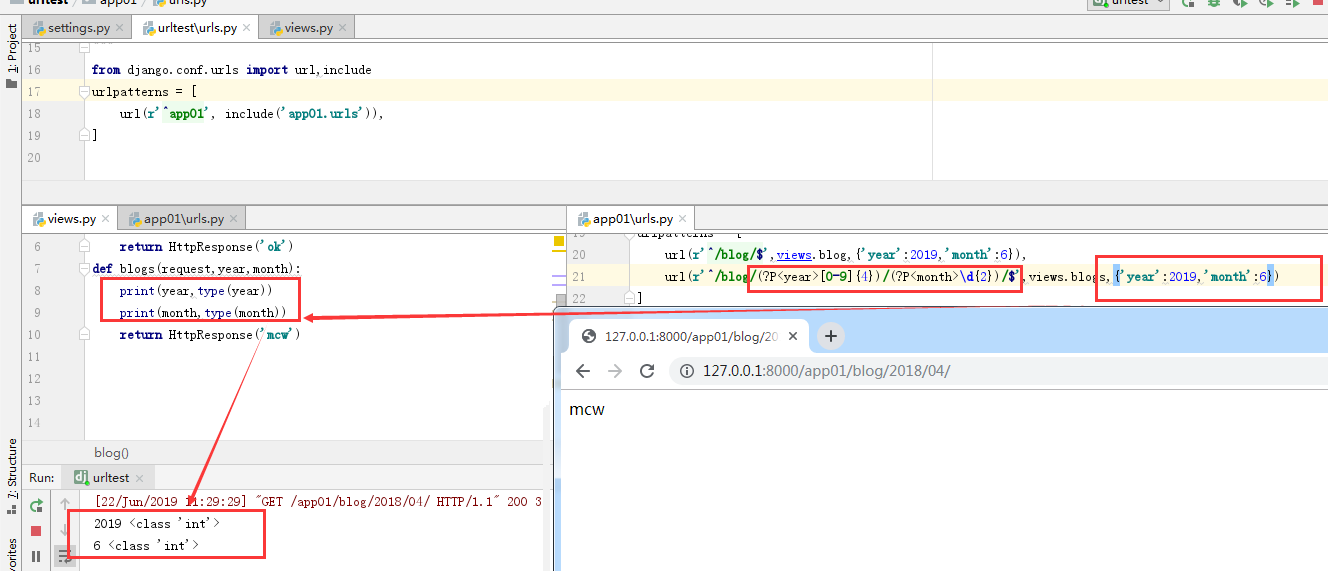Open the run configuration dropdown

1128,3
